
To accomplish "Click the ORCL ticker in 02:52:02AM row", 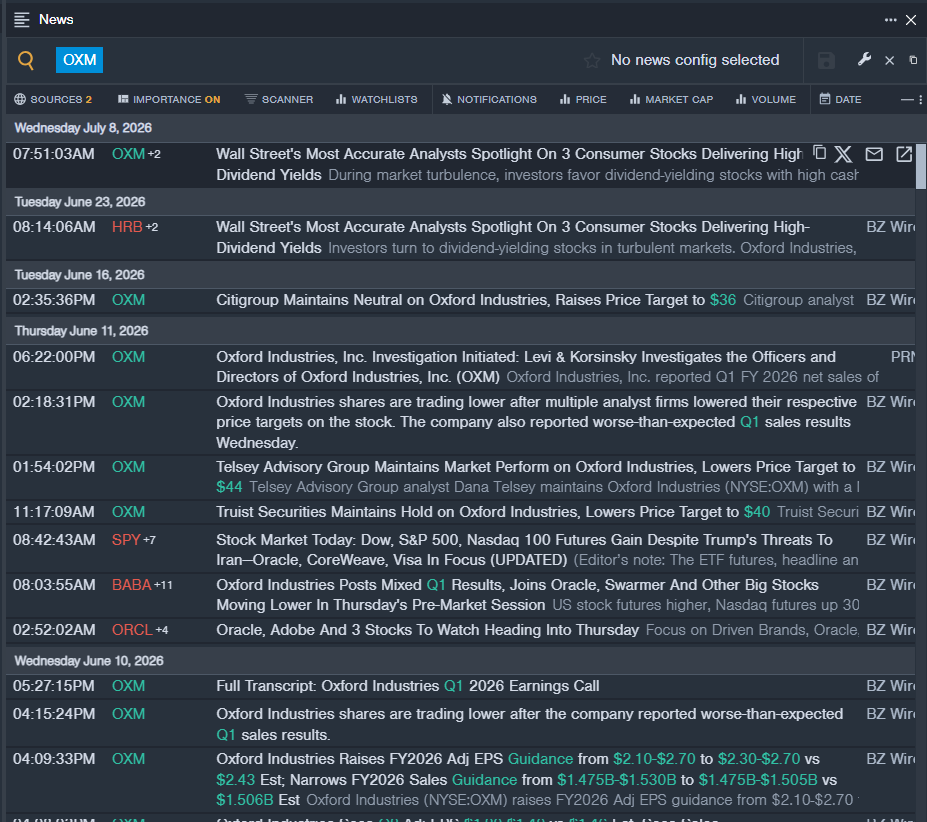I will (132, 630).
